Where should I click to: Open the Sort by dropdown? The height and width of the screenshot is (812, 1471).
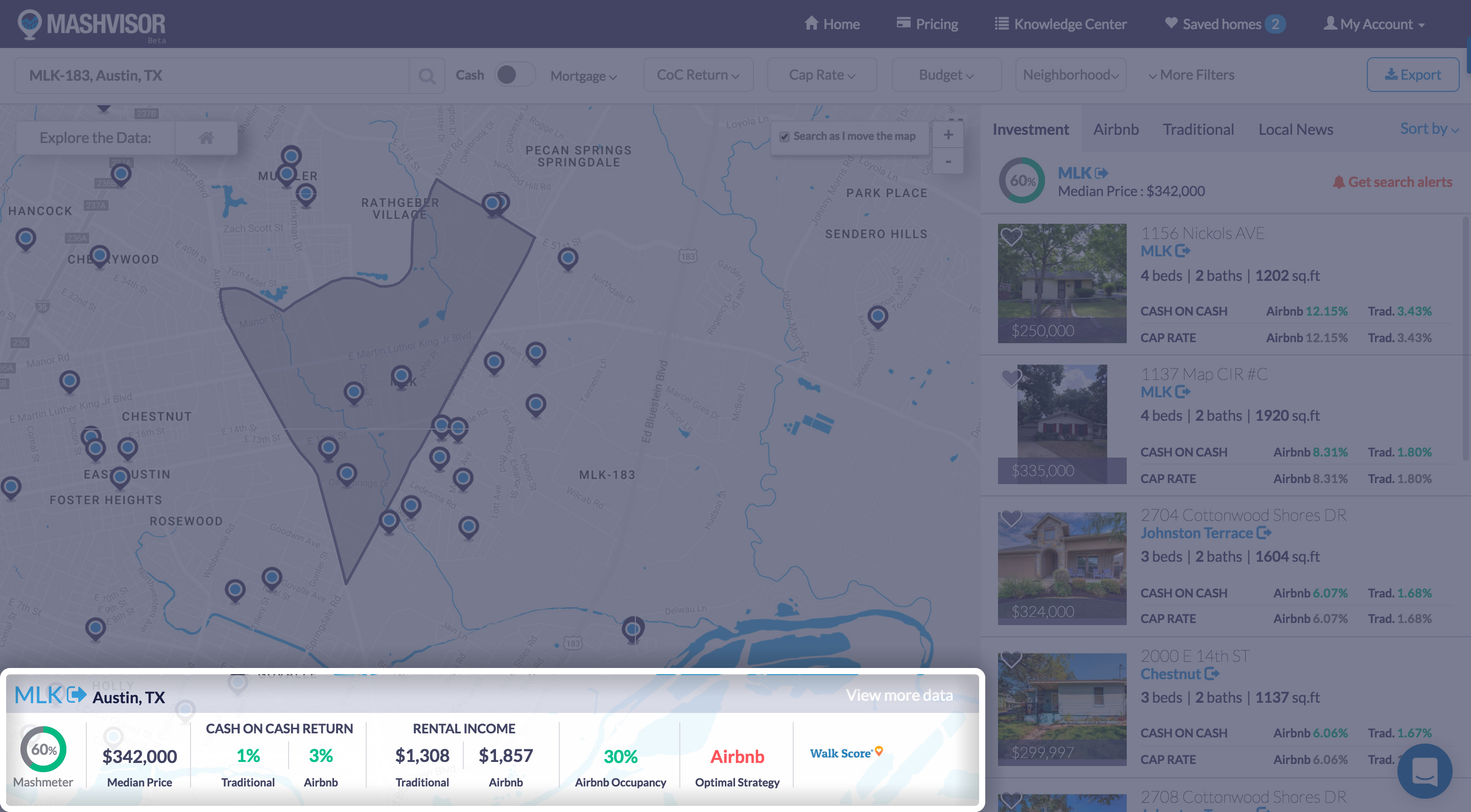click(1429, 129)
